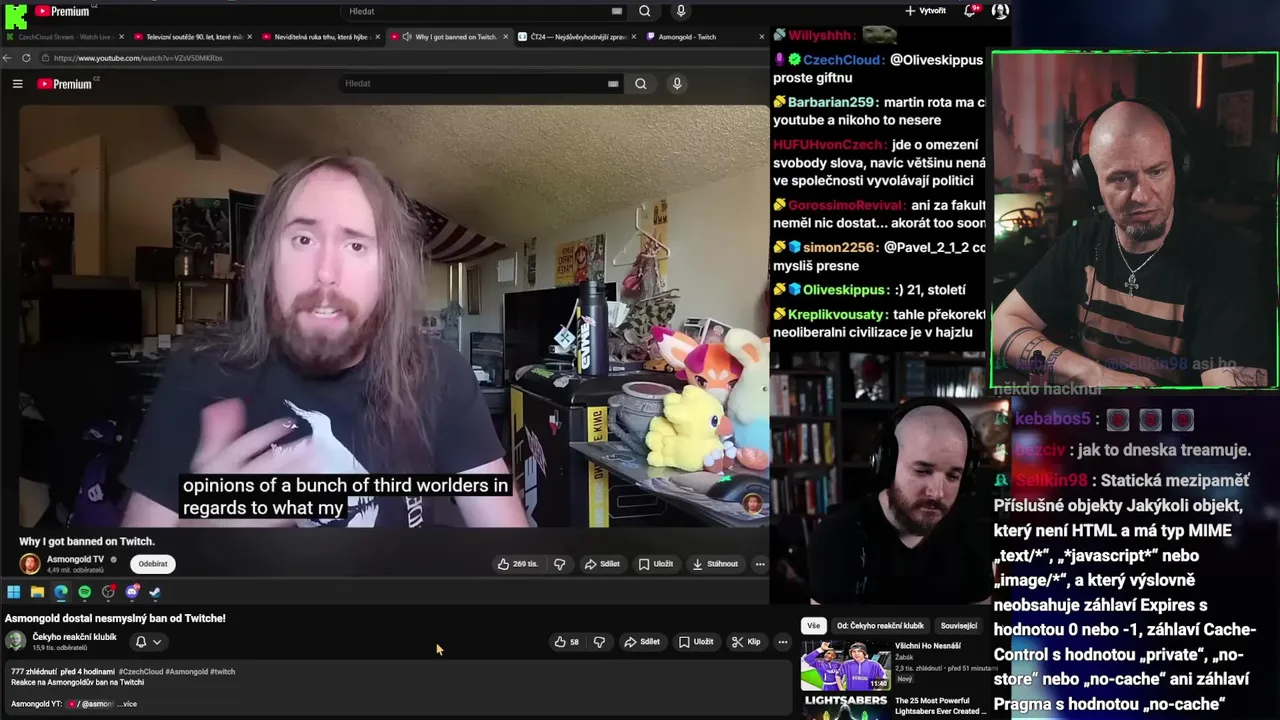The height and width of the screenshot is (720, 1280).
Task: Close the ČT24 browser tab
Action: (x=636, y=37)
